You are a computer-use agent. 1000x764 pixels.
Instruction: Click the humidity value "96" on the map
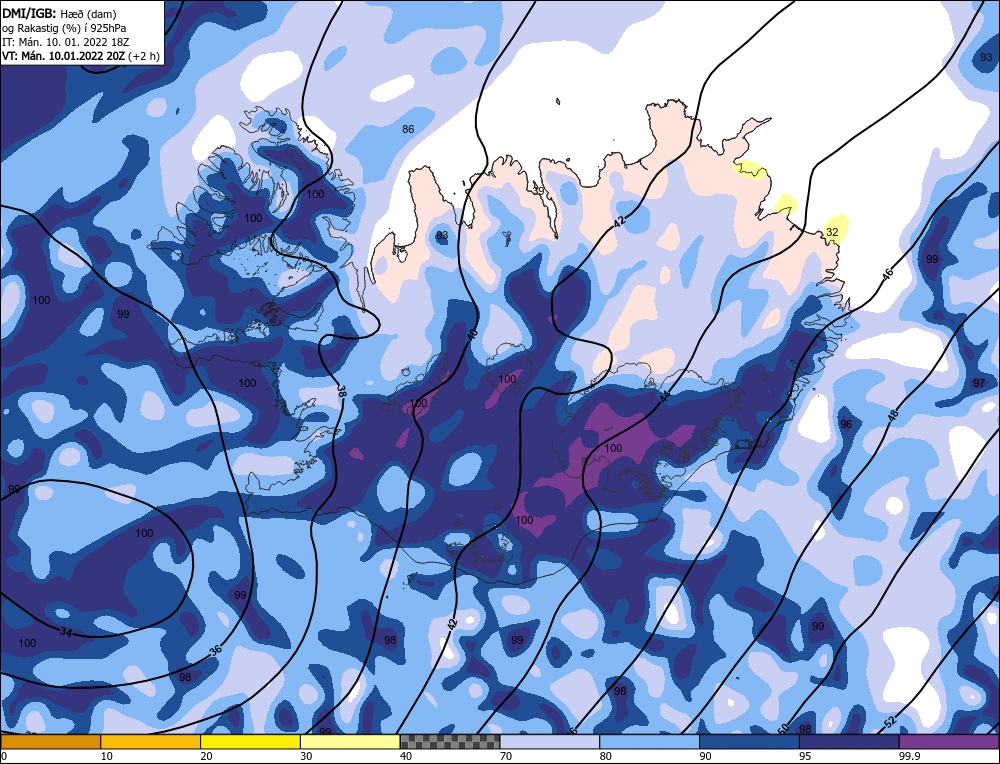tap(846, 424)
